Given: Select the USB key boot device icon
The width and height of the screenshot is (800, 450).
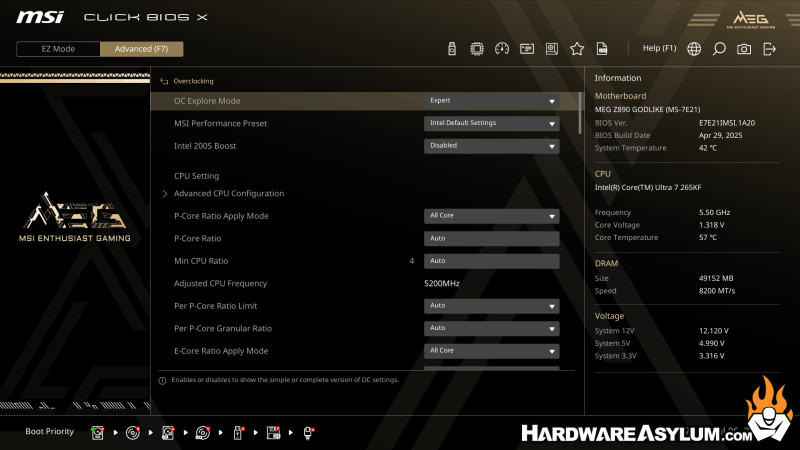Looking at the screenshot, I should point(238,433).
